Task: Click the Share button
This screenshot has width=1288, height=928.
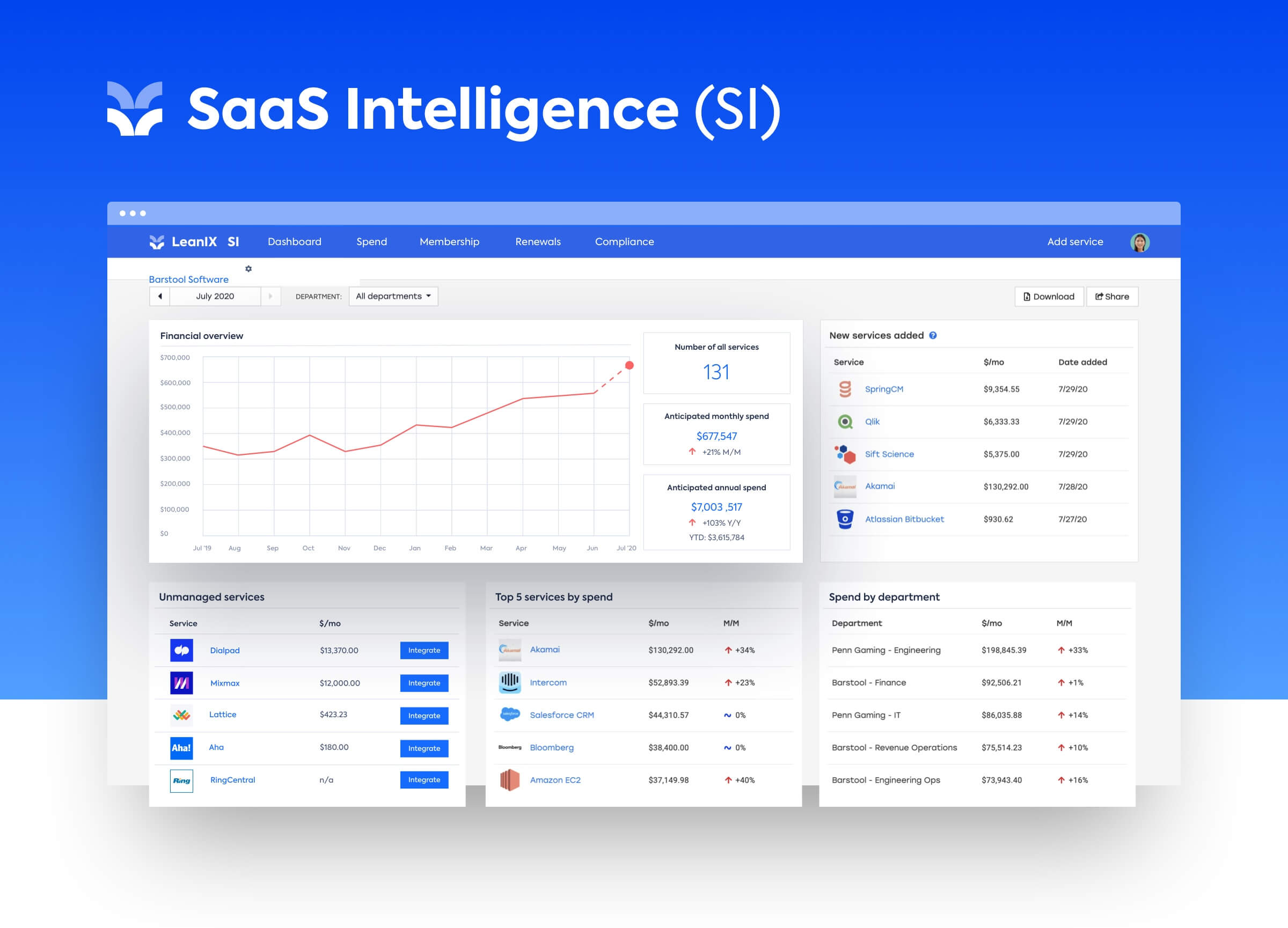Action: [x=1111, y=297]
